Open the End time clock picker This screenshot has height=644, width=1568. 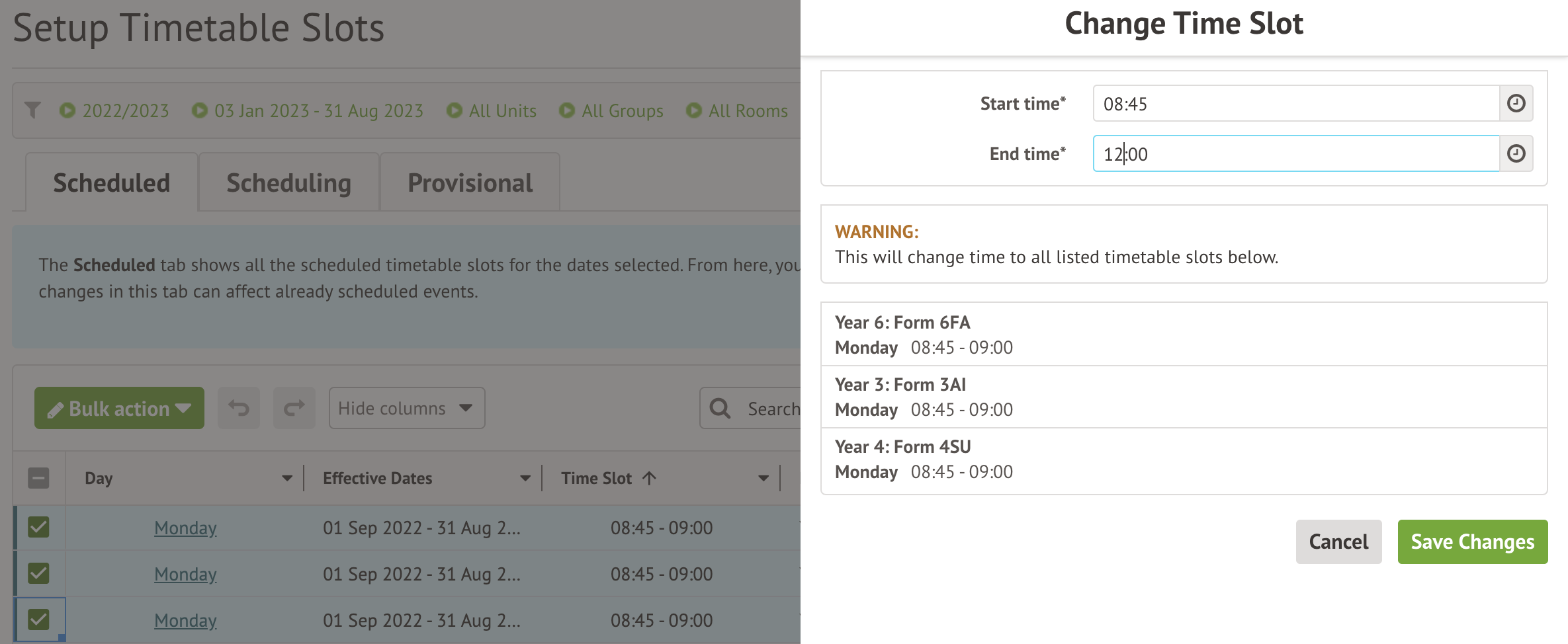tap(1516, 153)
